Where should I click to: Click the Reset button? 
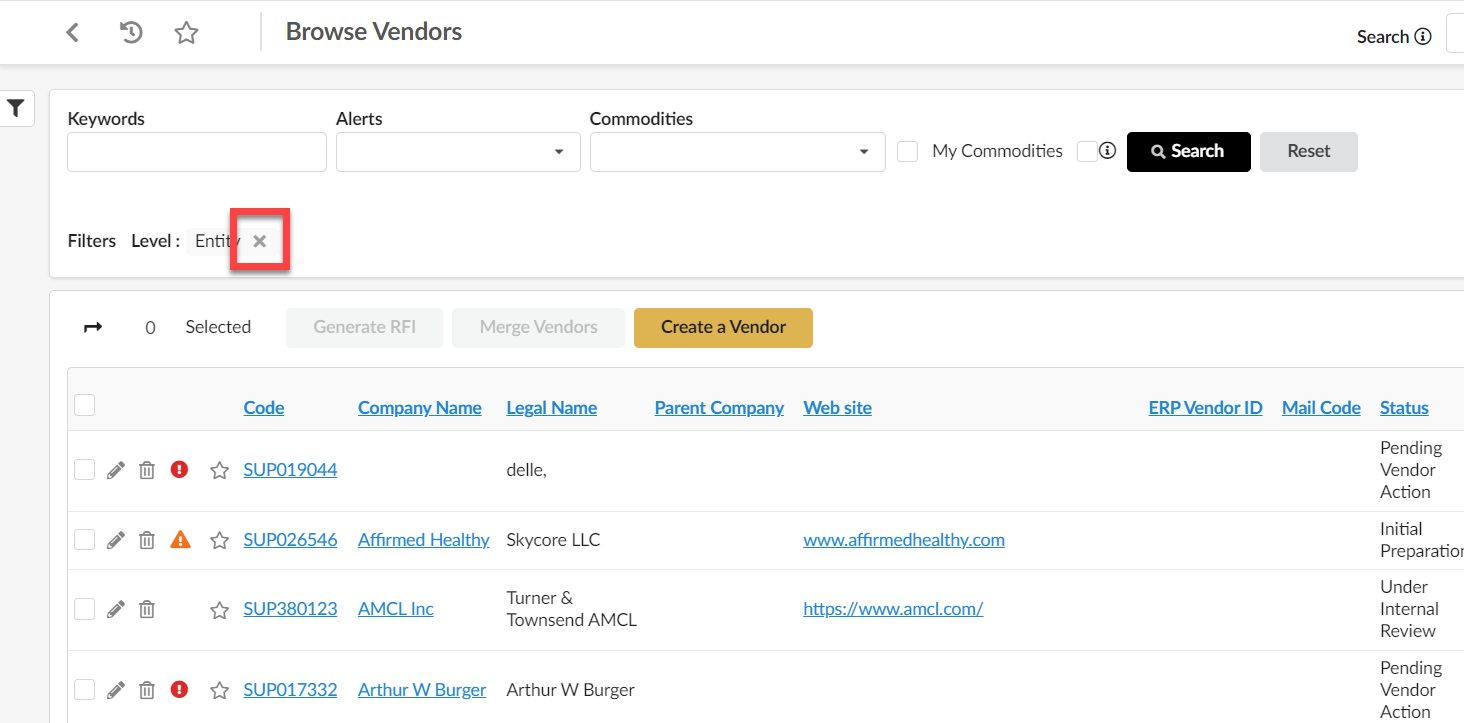(x=1309, y=152)
